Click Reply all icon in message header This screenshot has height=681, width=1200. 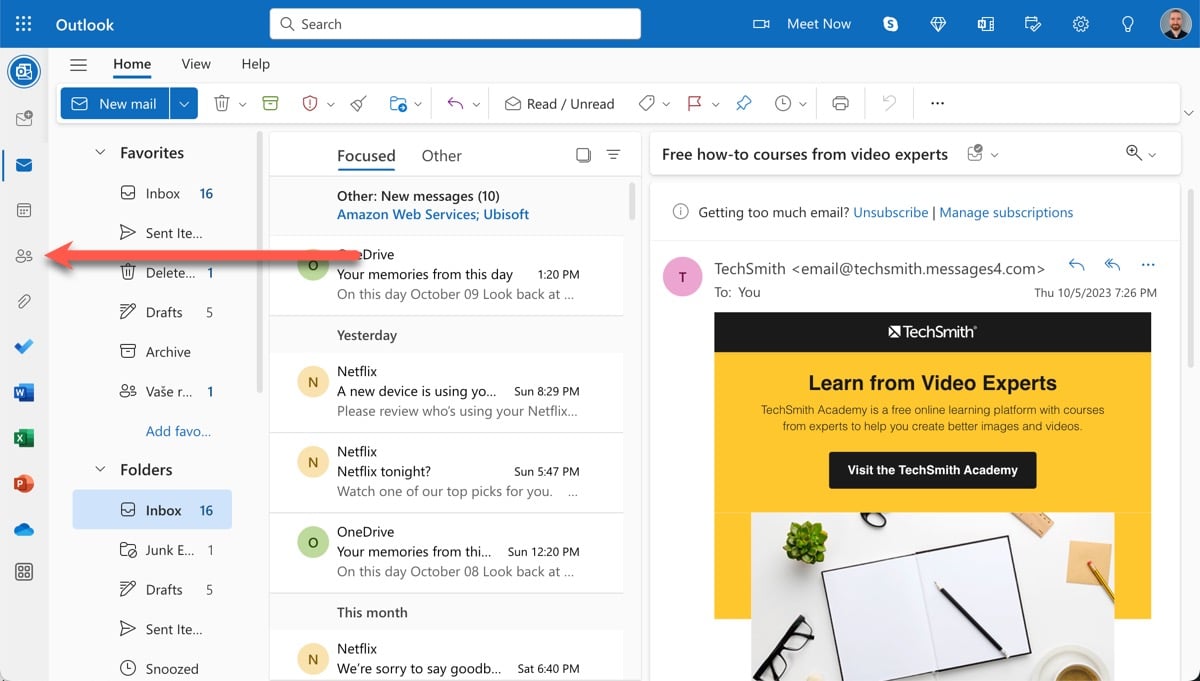(1112, 265)
